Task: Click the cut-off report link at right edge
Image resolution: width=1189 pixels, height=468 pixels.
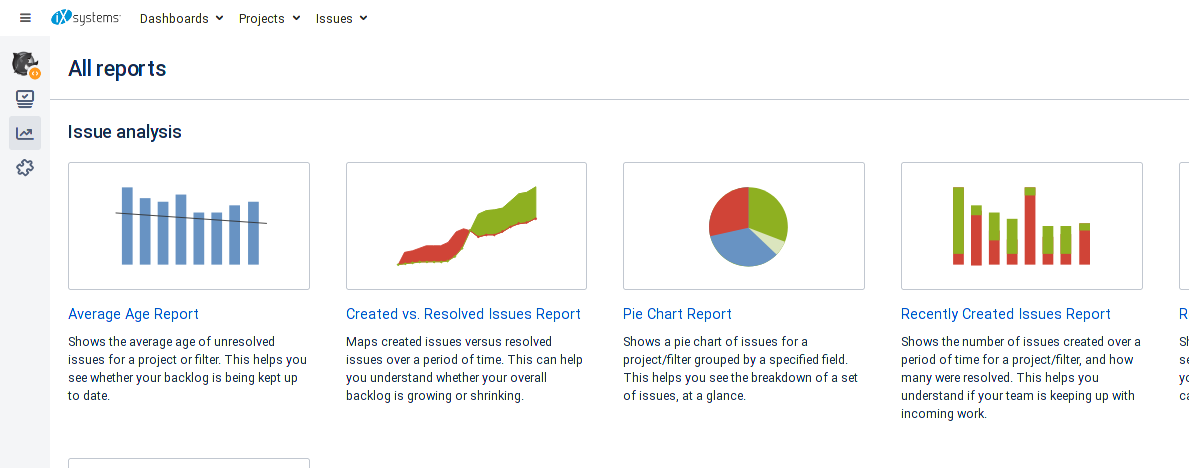Action: [1184, 314]
